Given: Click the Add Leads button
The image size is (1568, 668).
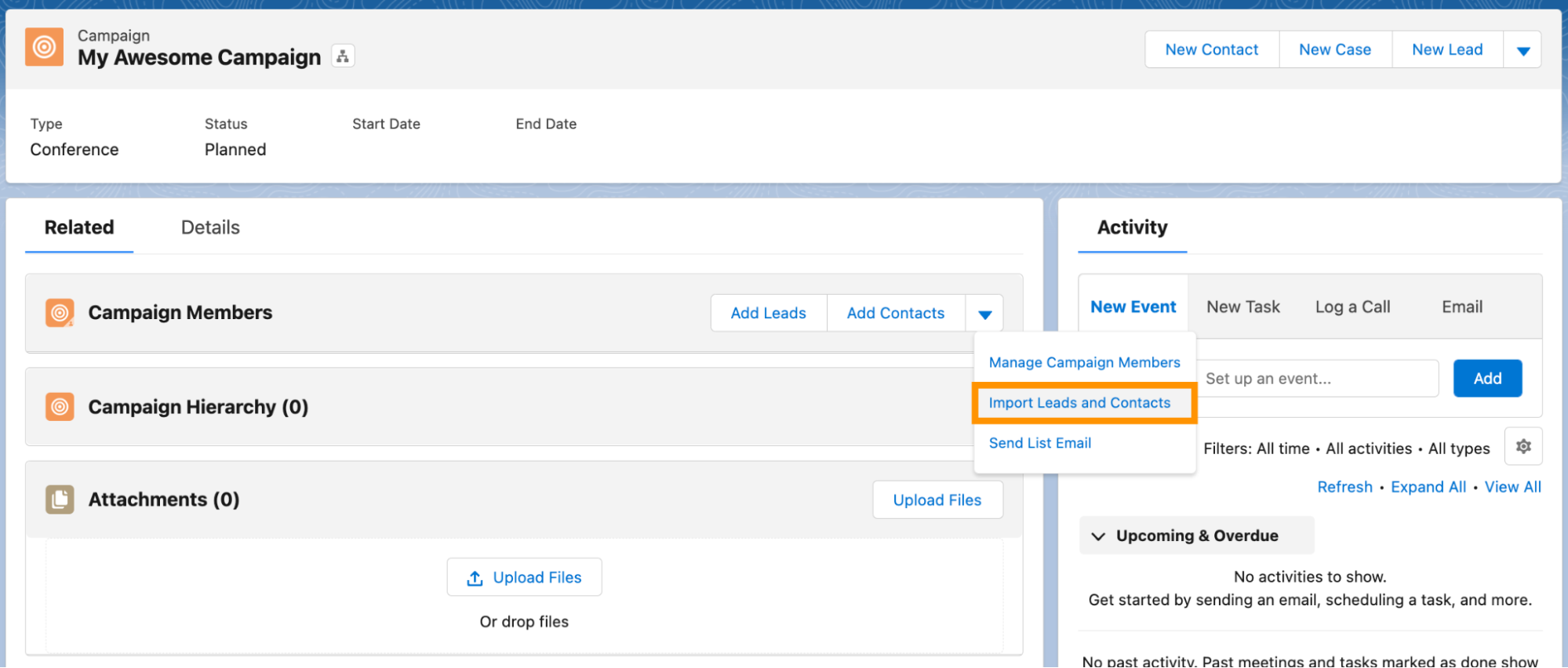Looking at the screenshot, I should coord(768,314).
